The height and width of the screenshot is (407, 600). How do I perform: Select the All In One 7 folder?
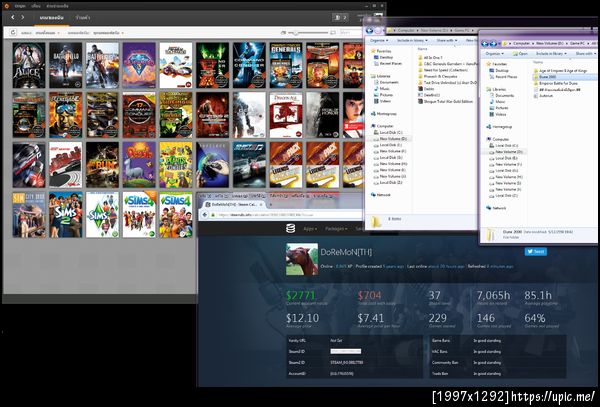(x=430, y=57)
